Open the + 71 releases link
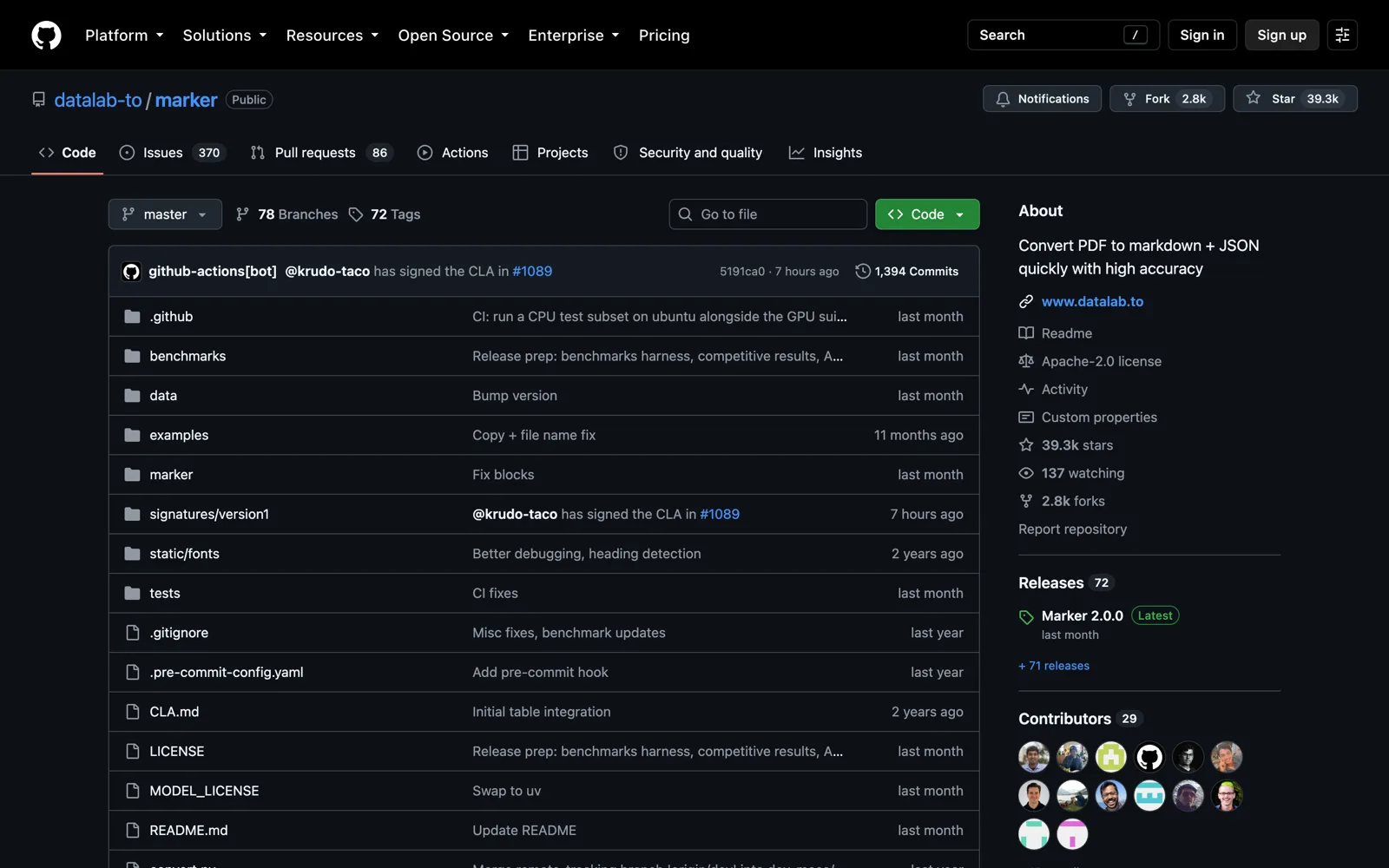The height and width of the screenshot is (868, 1389). click(x=1054, y=666)
